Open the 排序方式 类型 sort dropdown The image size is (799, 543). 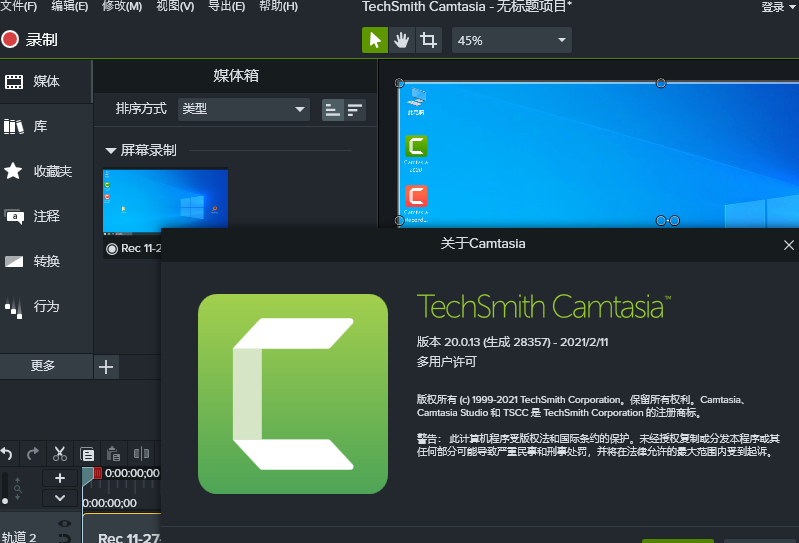244,109
